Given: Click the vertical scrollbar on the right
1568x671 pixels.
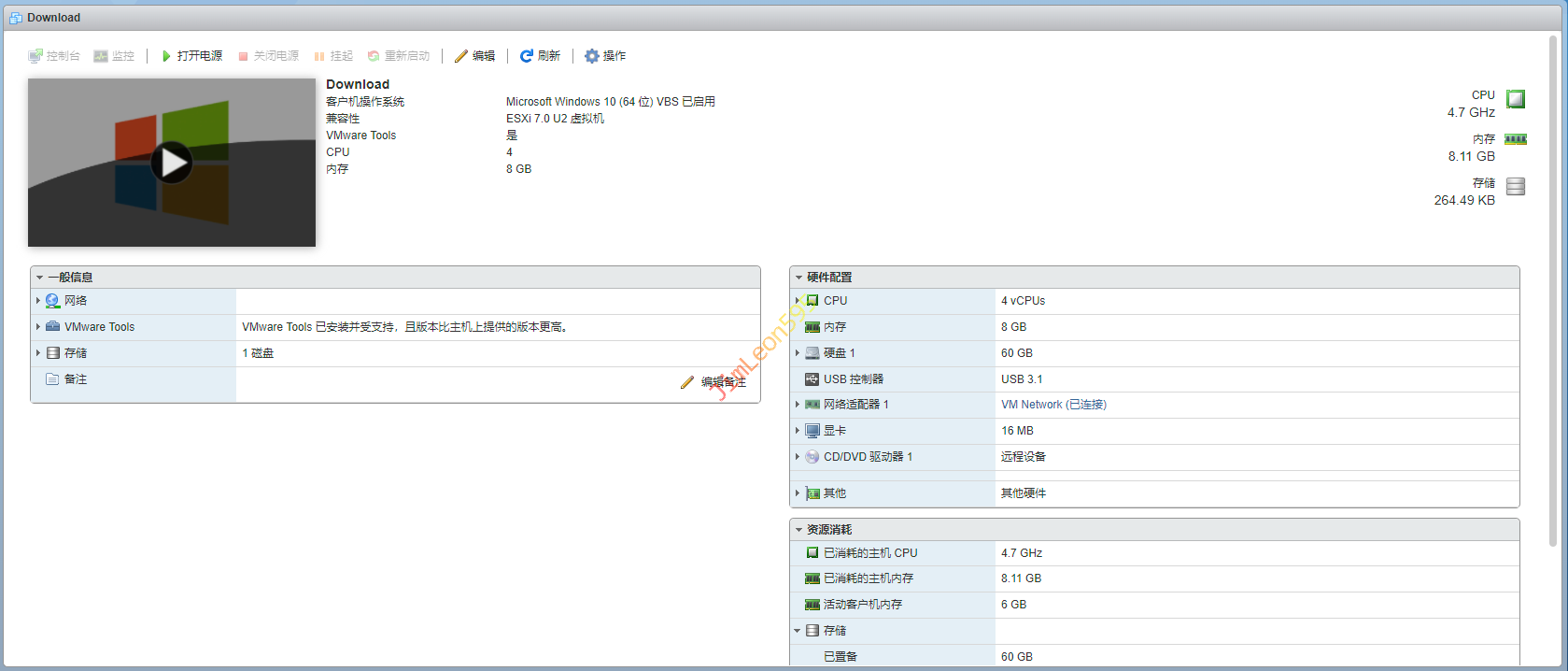Looking at the screenshot, I should point(1554,280).
